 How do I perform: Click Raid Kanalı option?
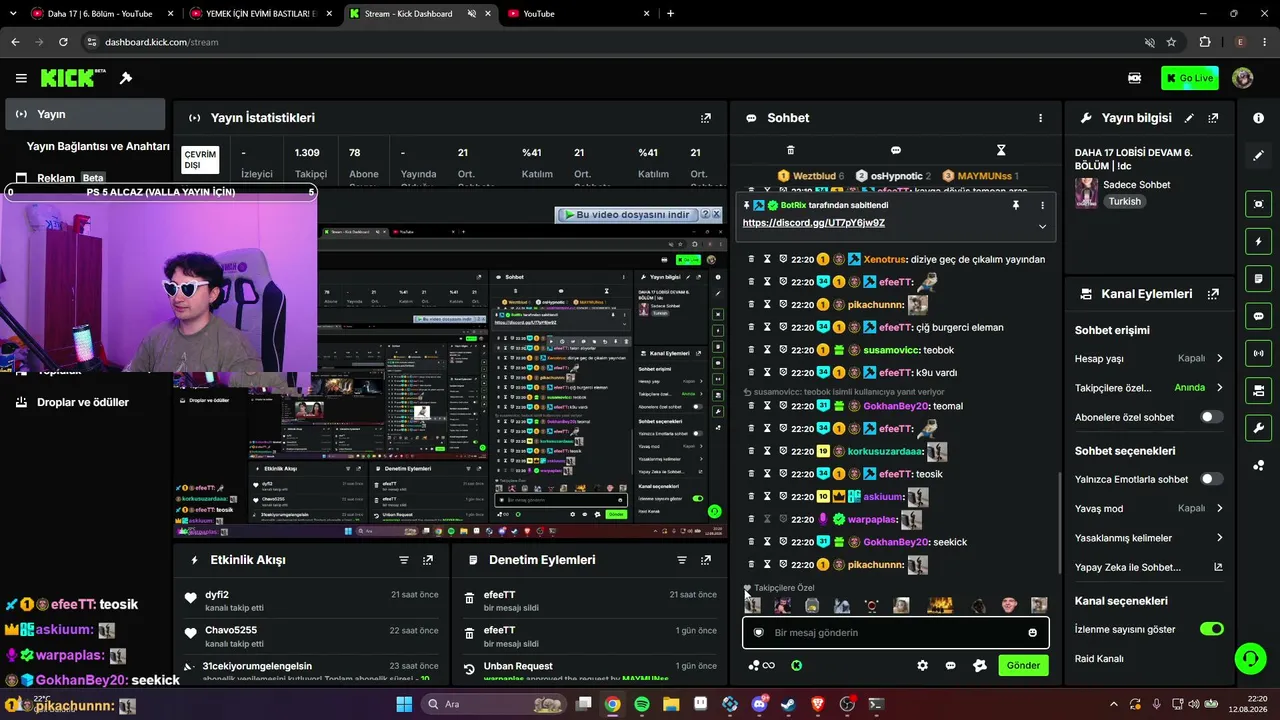tap(1099, 659)
